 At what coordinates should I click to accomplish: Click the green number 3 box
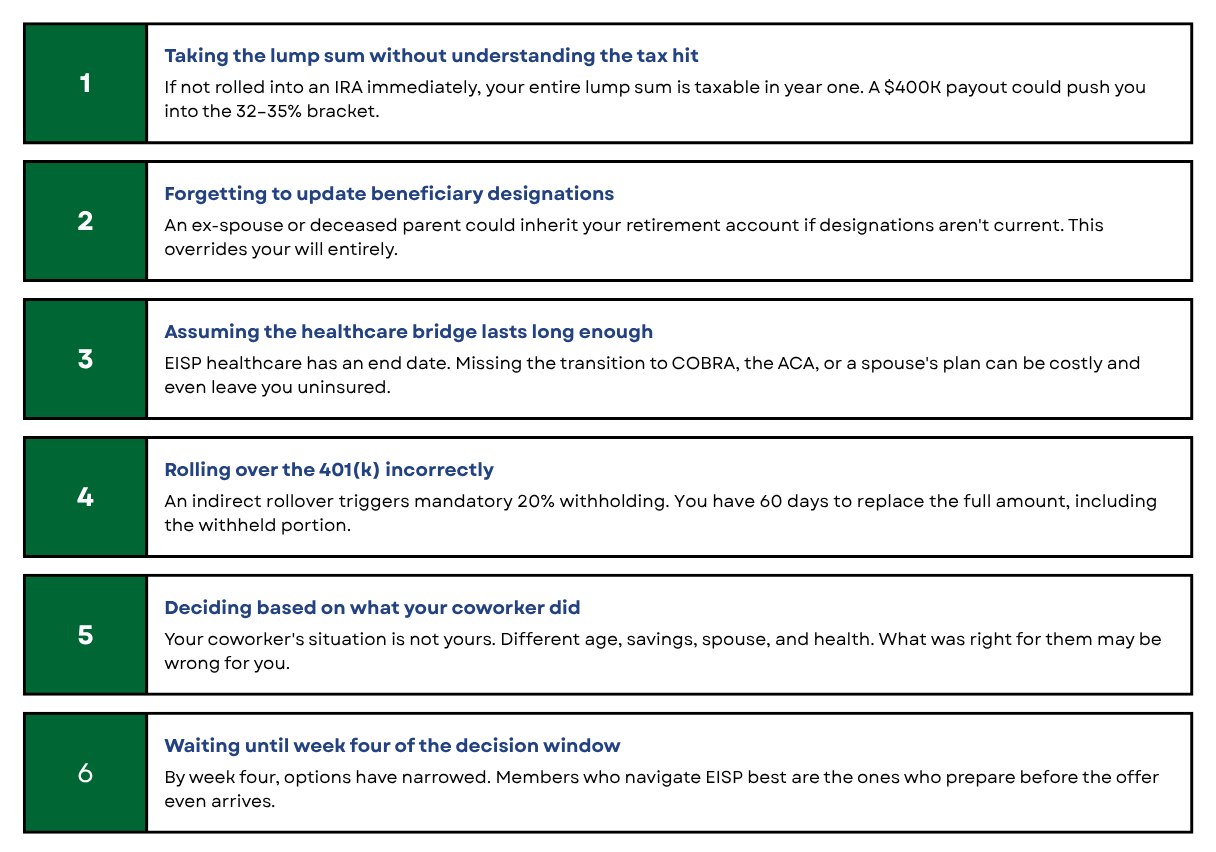click(85, 359)
